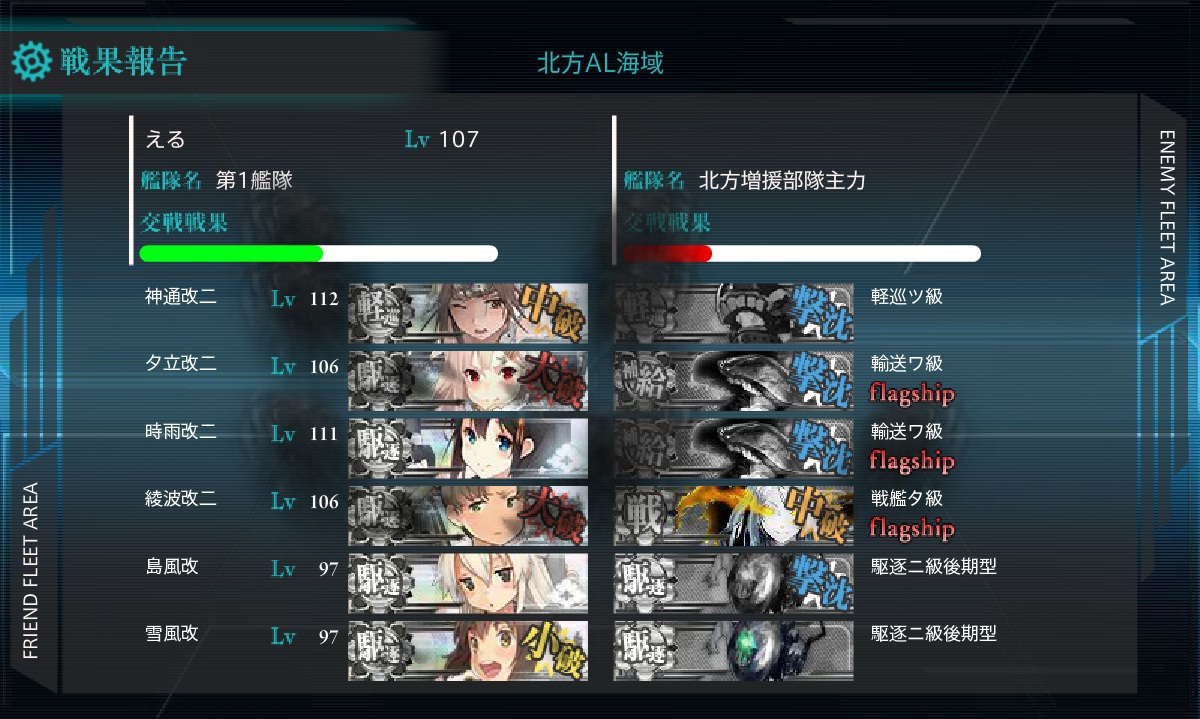Open the ENEMY FLEET AREA side tab
This screenshot has height=719, width=1200.
click(1167, 216)
